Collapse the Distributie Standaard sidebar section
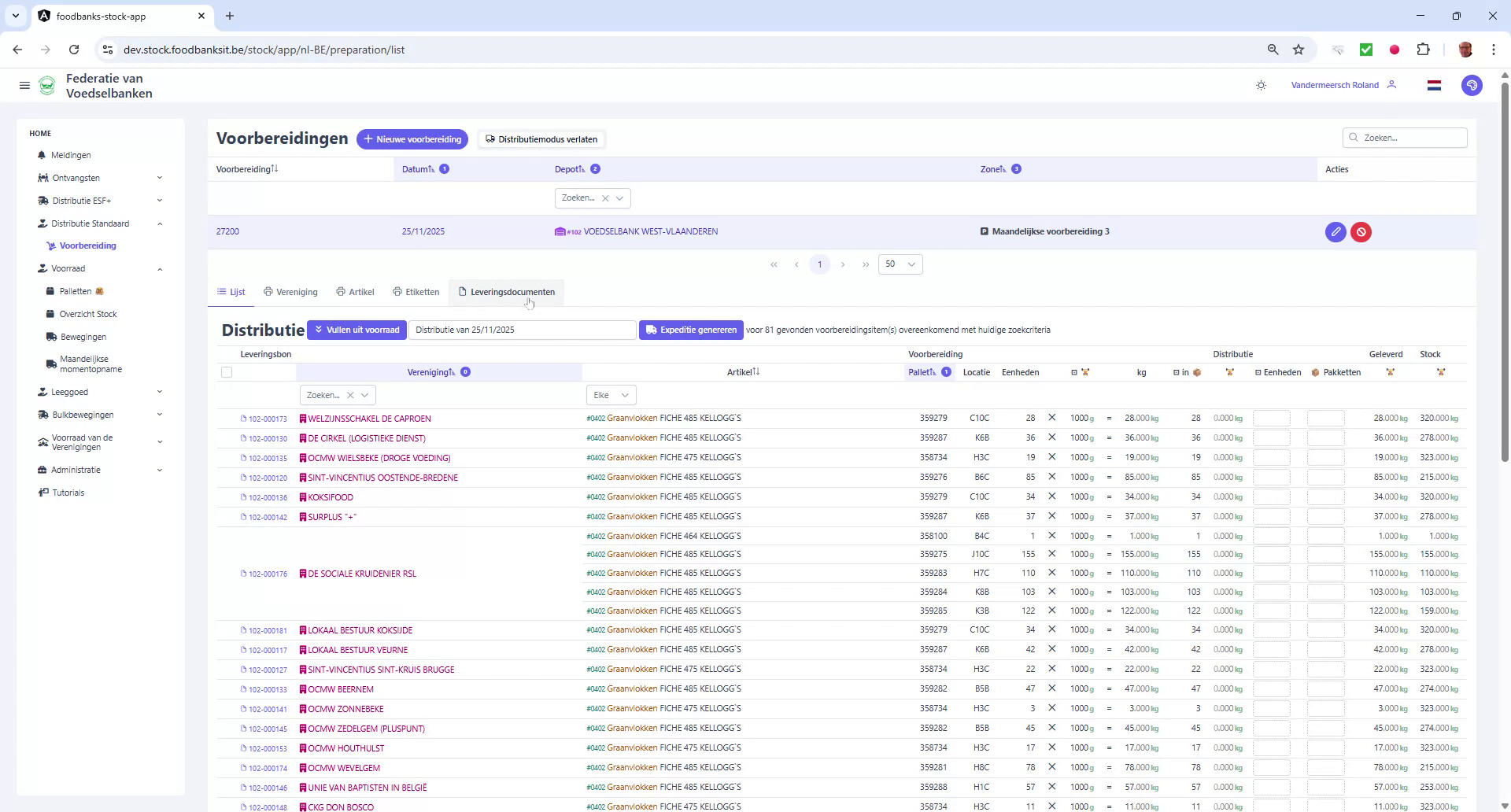The image size is (1511, 812). 161,223
